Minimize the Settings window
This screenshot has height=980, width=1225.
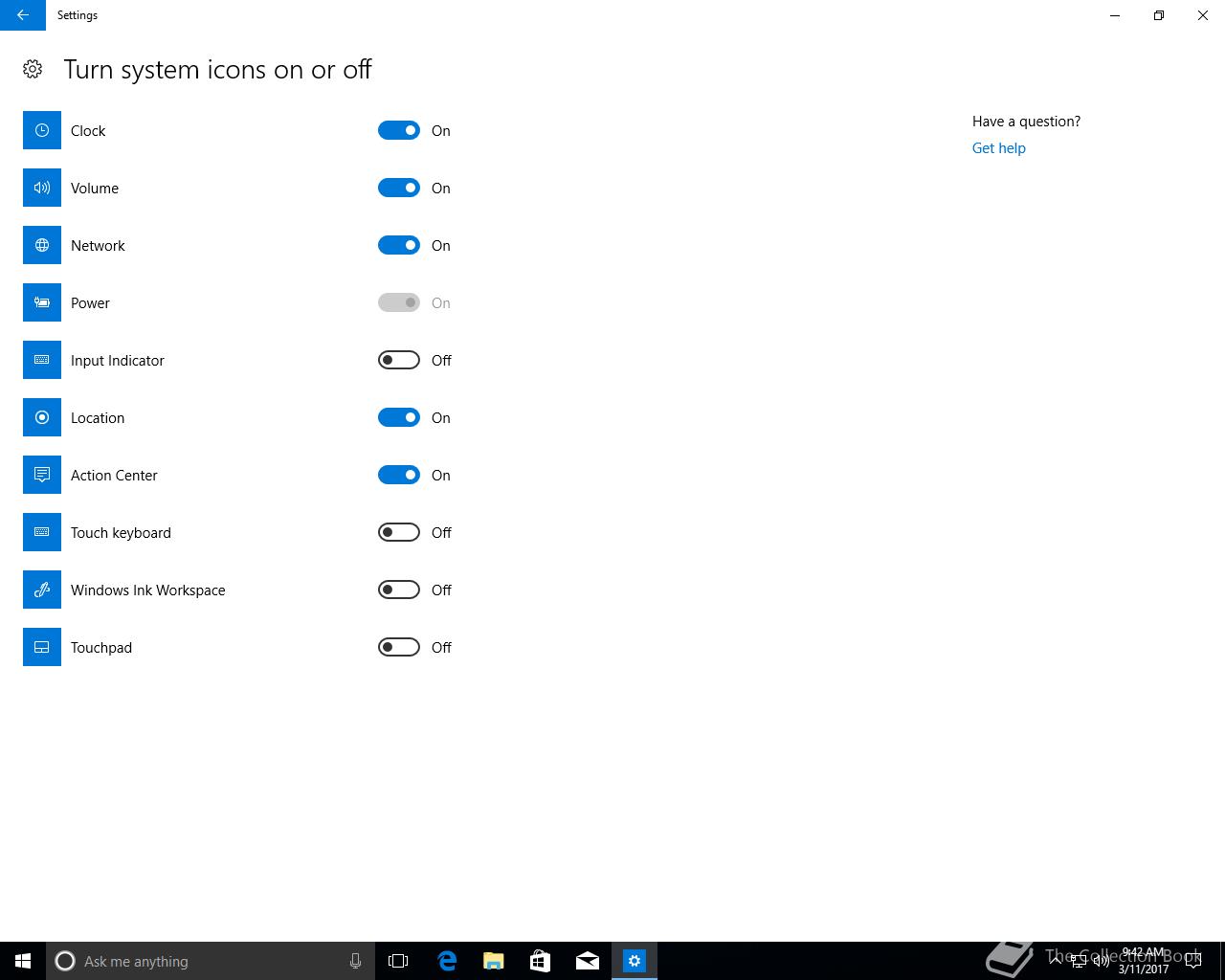pos(1115,15)
